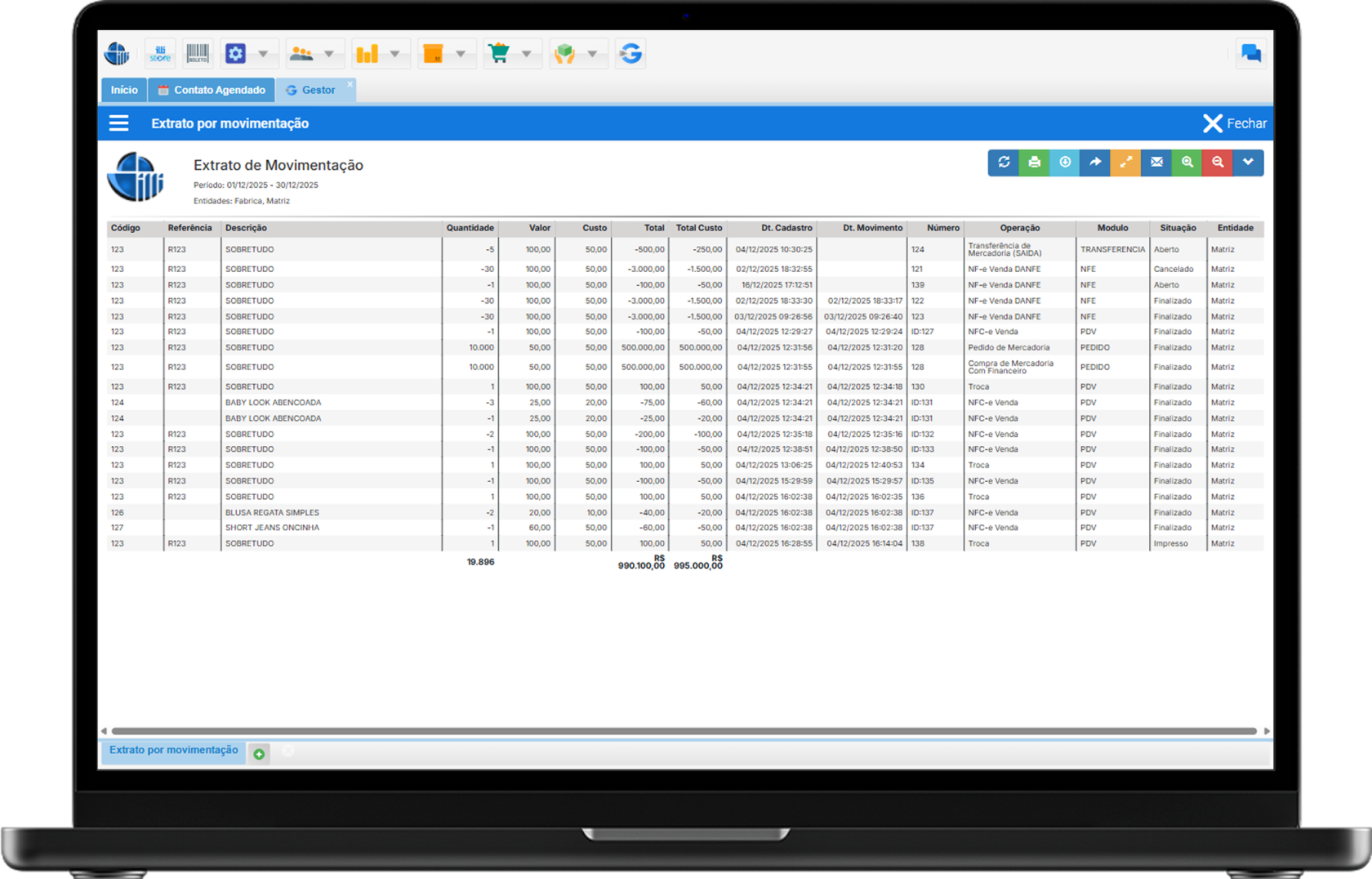Open the chat messages icon
Image resolution: width=1372 pixels, height=879 pixels.
coord(1250,54)
